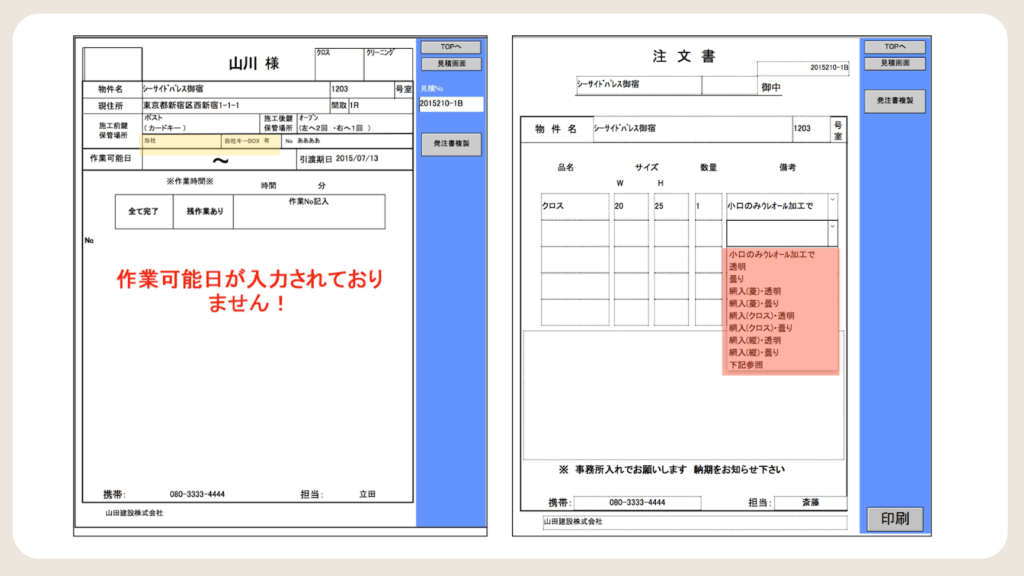Select the 全て完了 cell
The height and width of the screenshot is (576, 1024).
[x=144, y=212]
